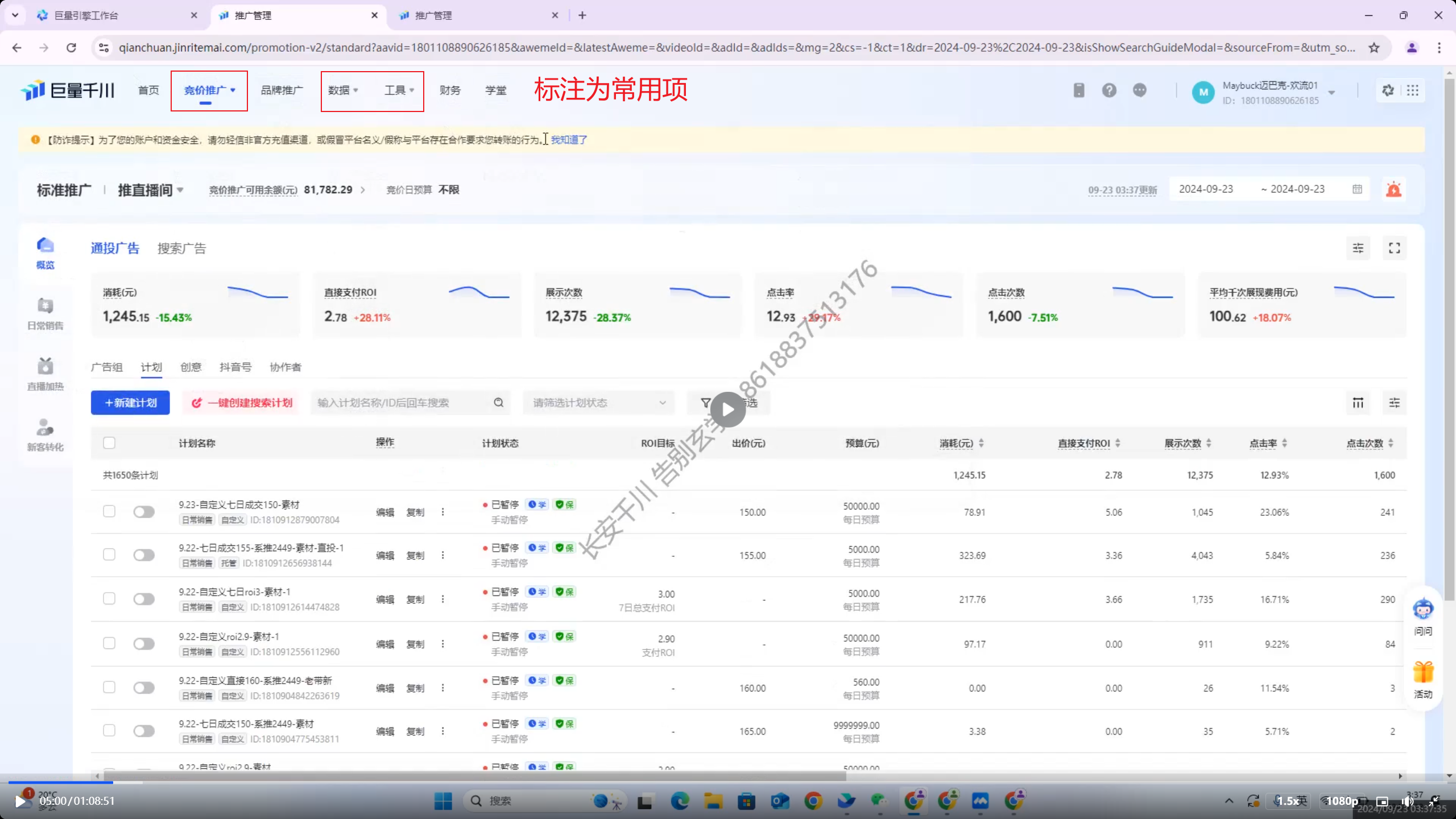Open the help question mark icon
The image size is (1456, 819).
[x=1109, y=90]
